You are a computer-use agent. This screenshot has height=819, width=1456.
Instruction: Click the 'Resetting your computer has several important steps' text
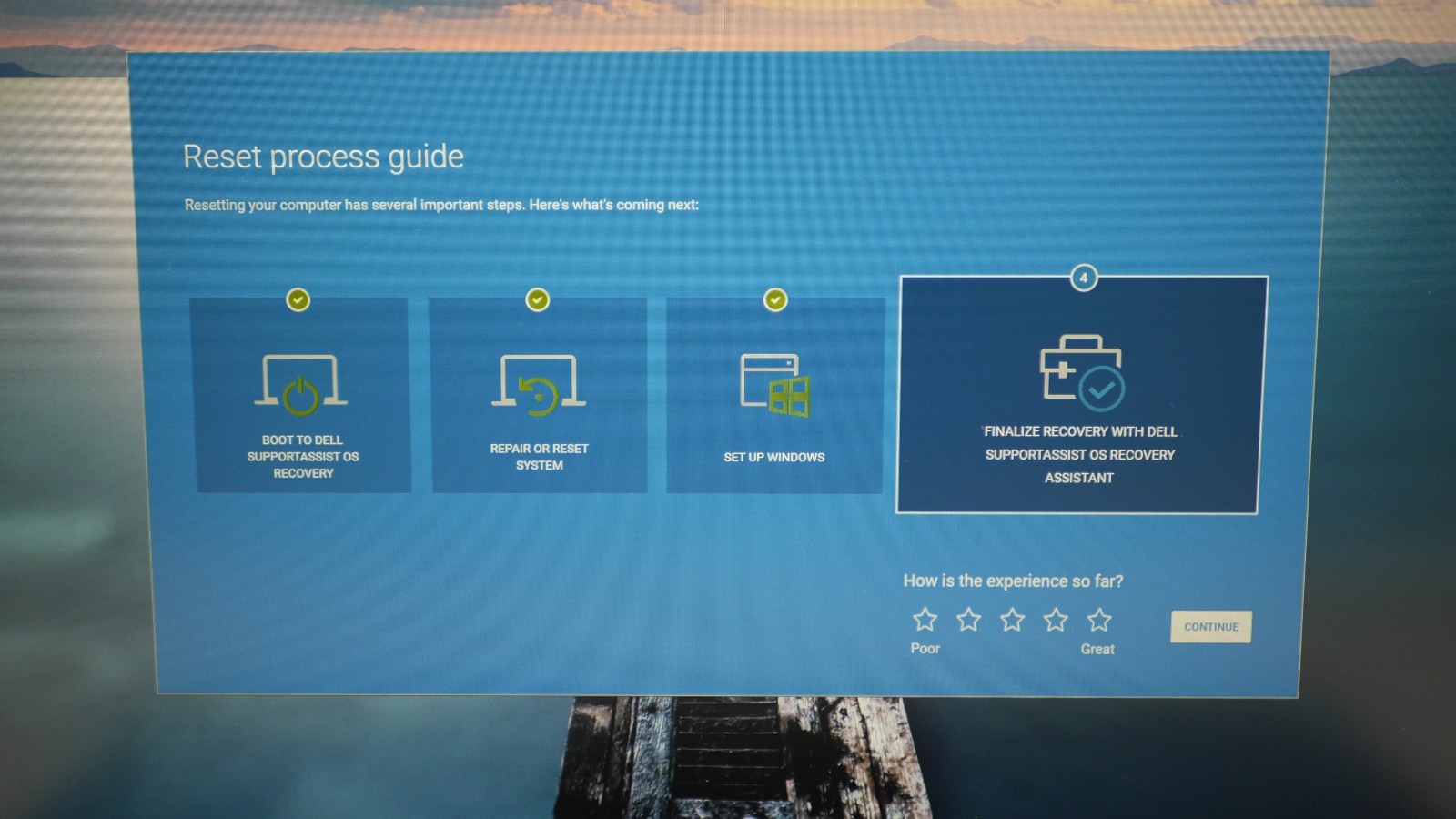[441, 205]
